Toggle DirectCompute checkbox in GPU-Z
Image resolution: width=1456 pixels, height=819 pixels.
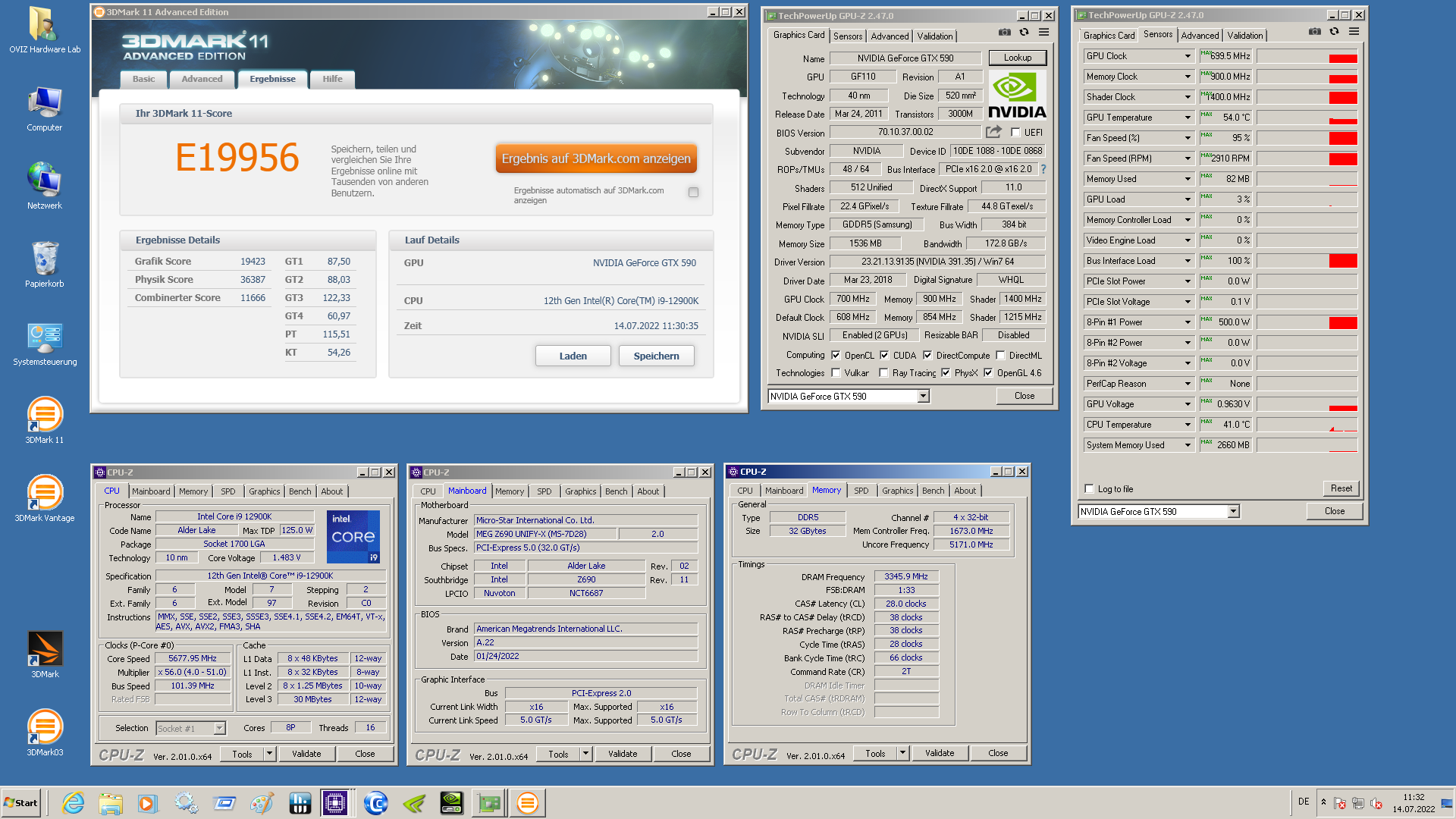pos(927,355)
